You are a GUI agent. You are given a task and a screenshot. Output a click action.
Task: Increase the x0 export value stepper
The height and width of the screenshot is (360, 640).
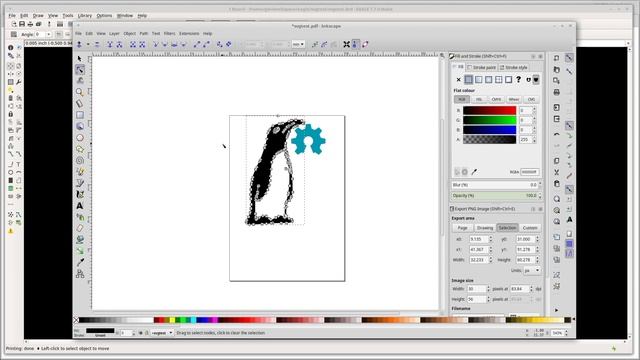click(x=491, y=237)
